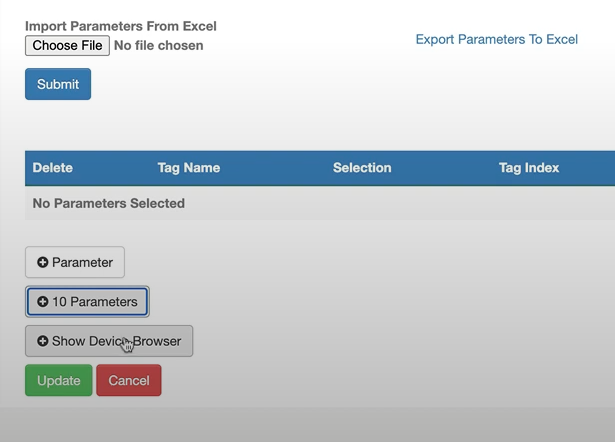The width and height of the screenshot is (615, 442).
Task: Click the Selection column header
Action: coord(362,168)
